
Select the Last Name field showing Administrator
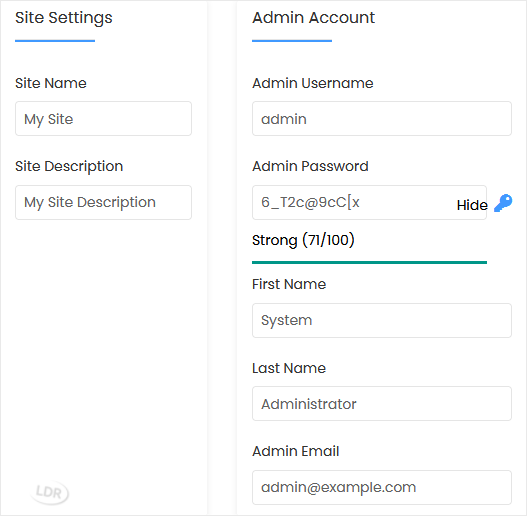382,403
